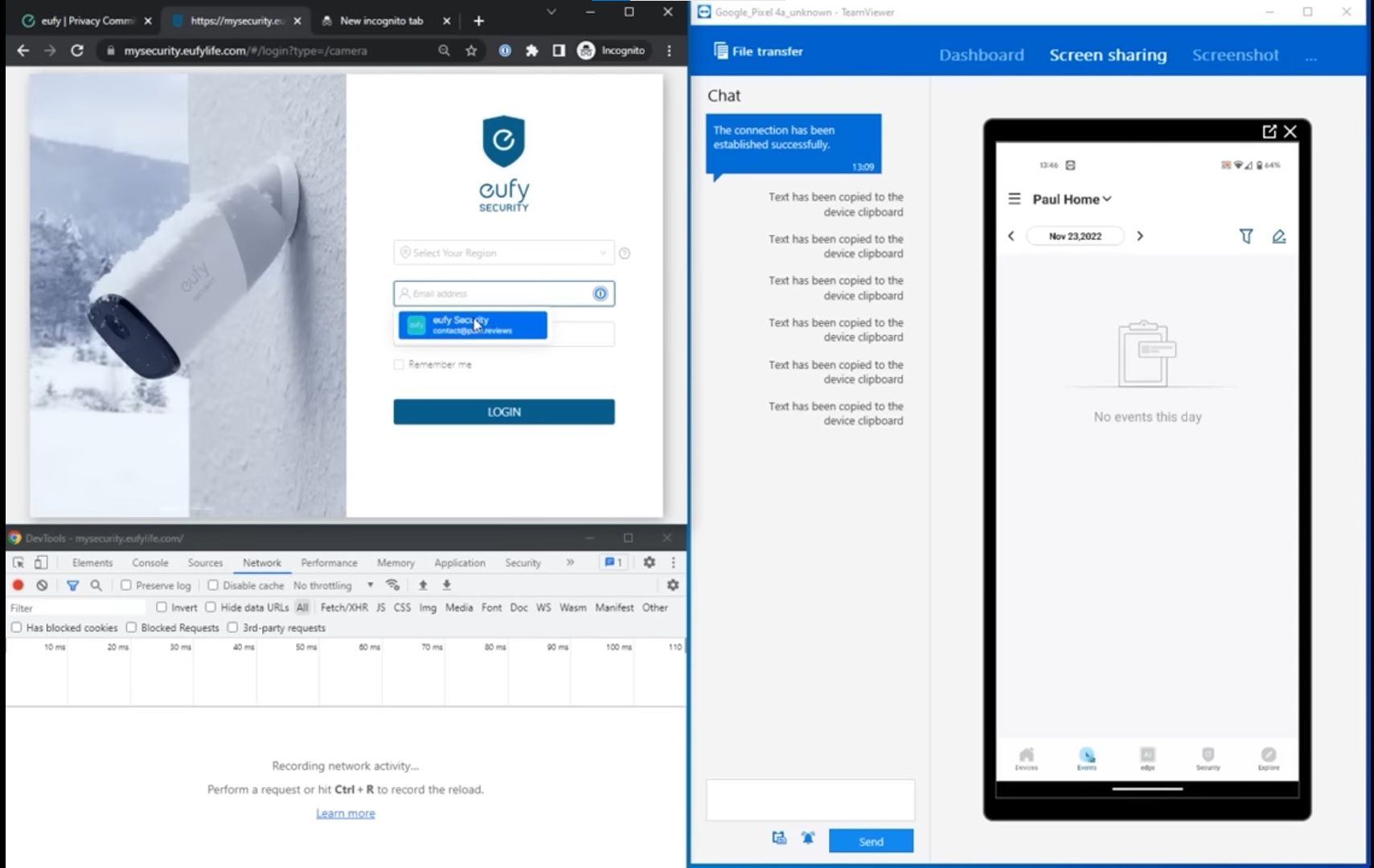Open the Dashboard tab in TeamViewer
Screen dimensions: 1374x868
coord(981,55)
